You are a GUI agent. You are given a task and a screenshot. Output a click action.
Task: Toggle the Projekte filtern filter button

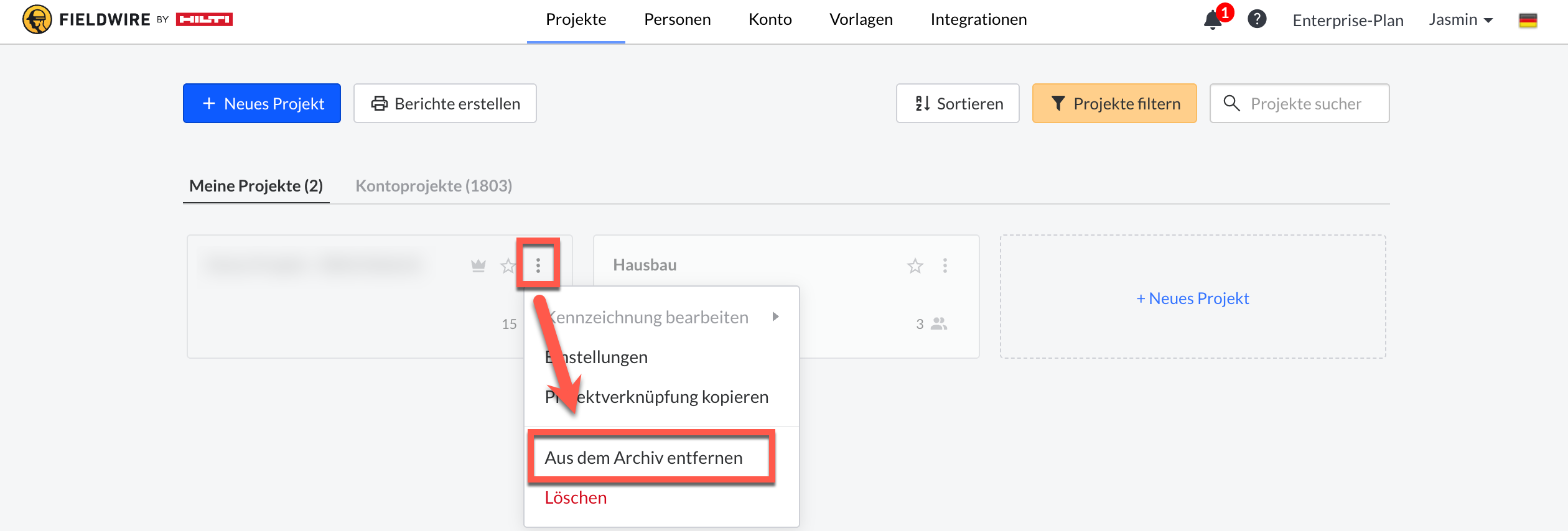(x=1114, y=103)
